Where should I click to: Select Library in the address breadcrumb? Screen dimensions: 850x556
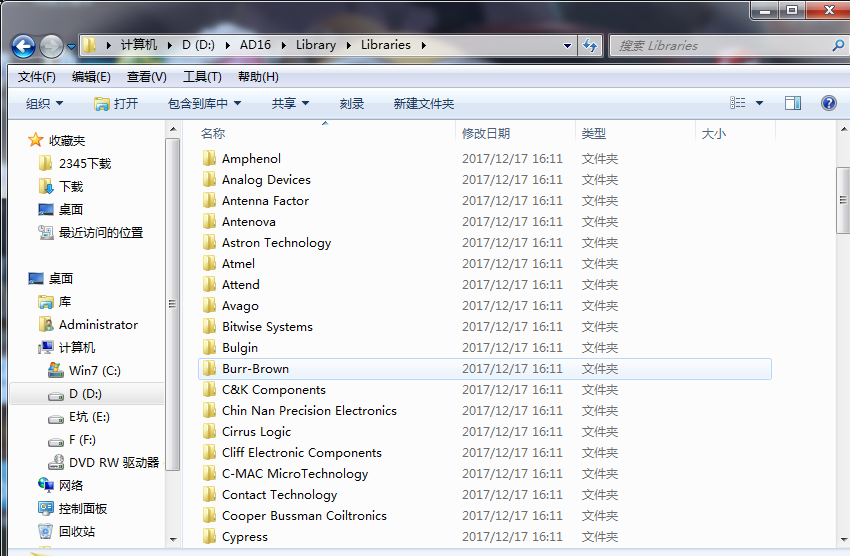[316, 45]
